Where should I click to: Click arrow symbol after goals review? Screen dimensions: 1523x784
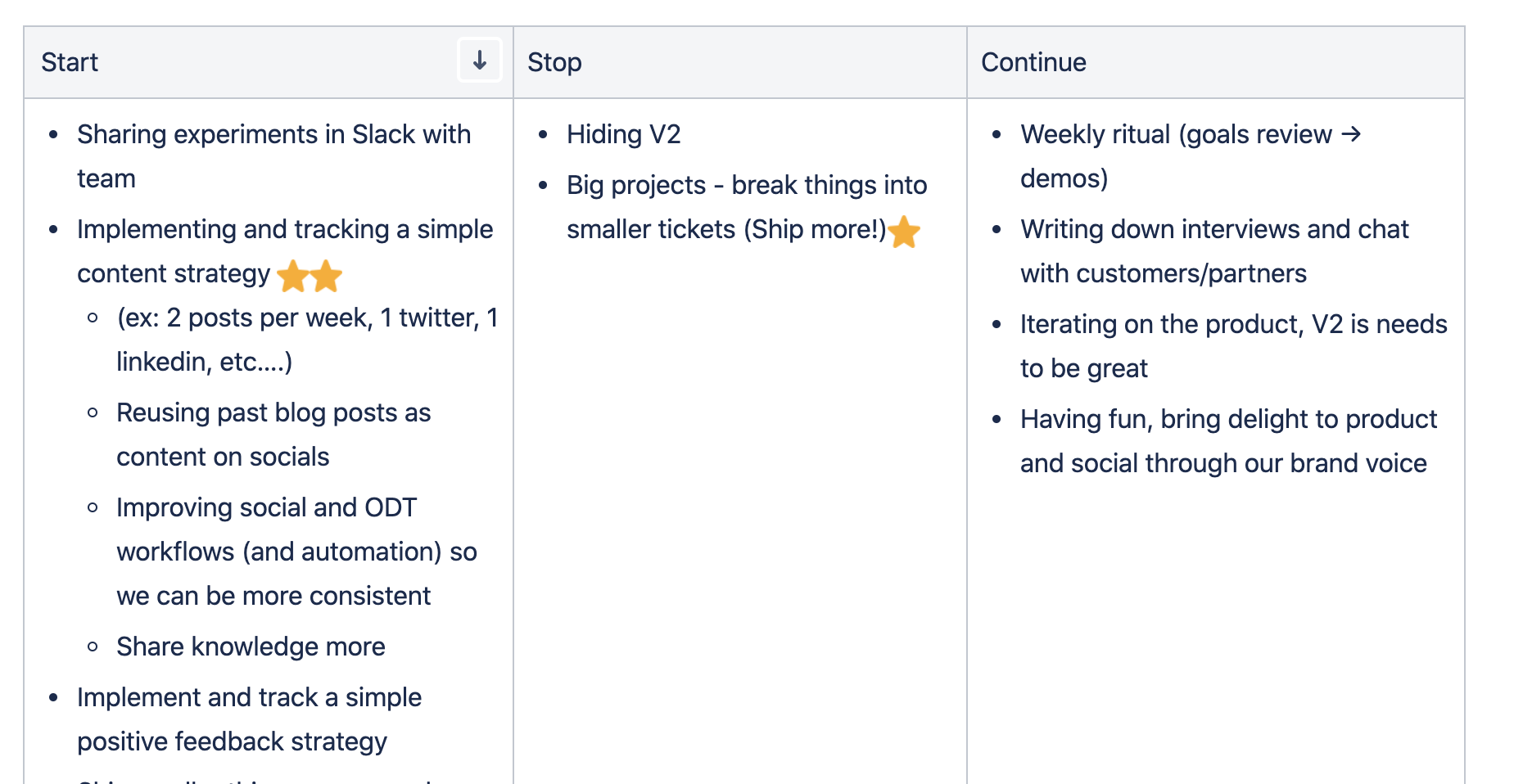click(1351, 133)
